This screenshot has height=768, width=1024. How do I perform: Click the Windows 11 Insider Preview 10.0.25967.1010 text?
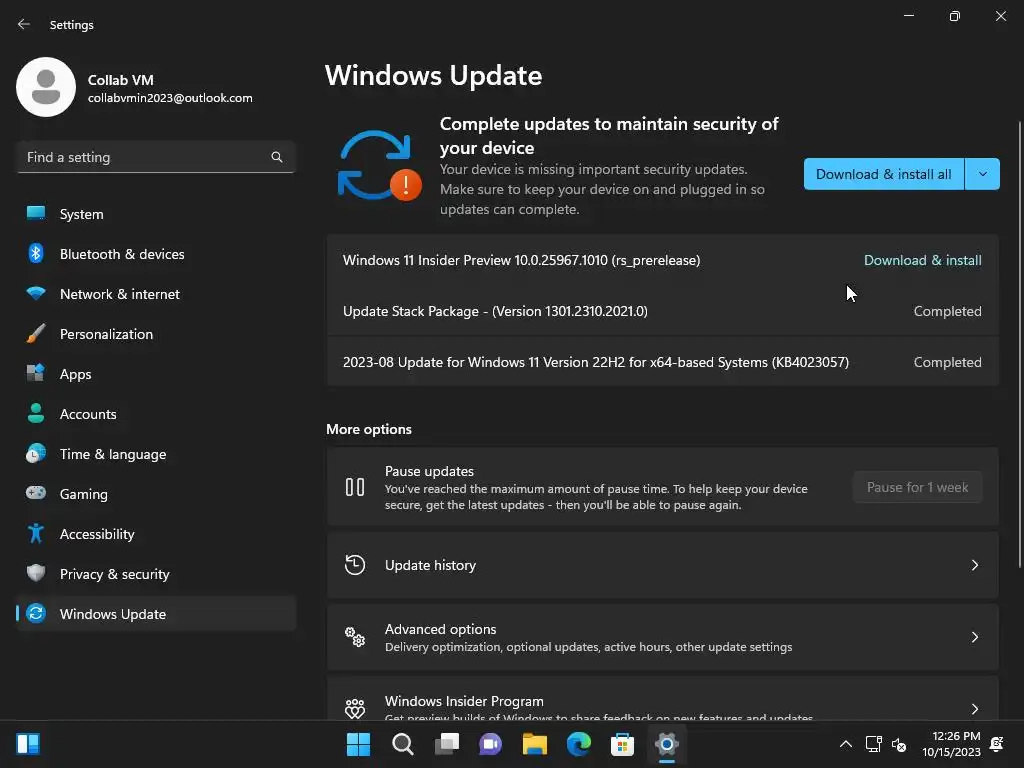tap(521, 260)
